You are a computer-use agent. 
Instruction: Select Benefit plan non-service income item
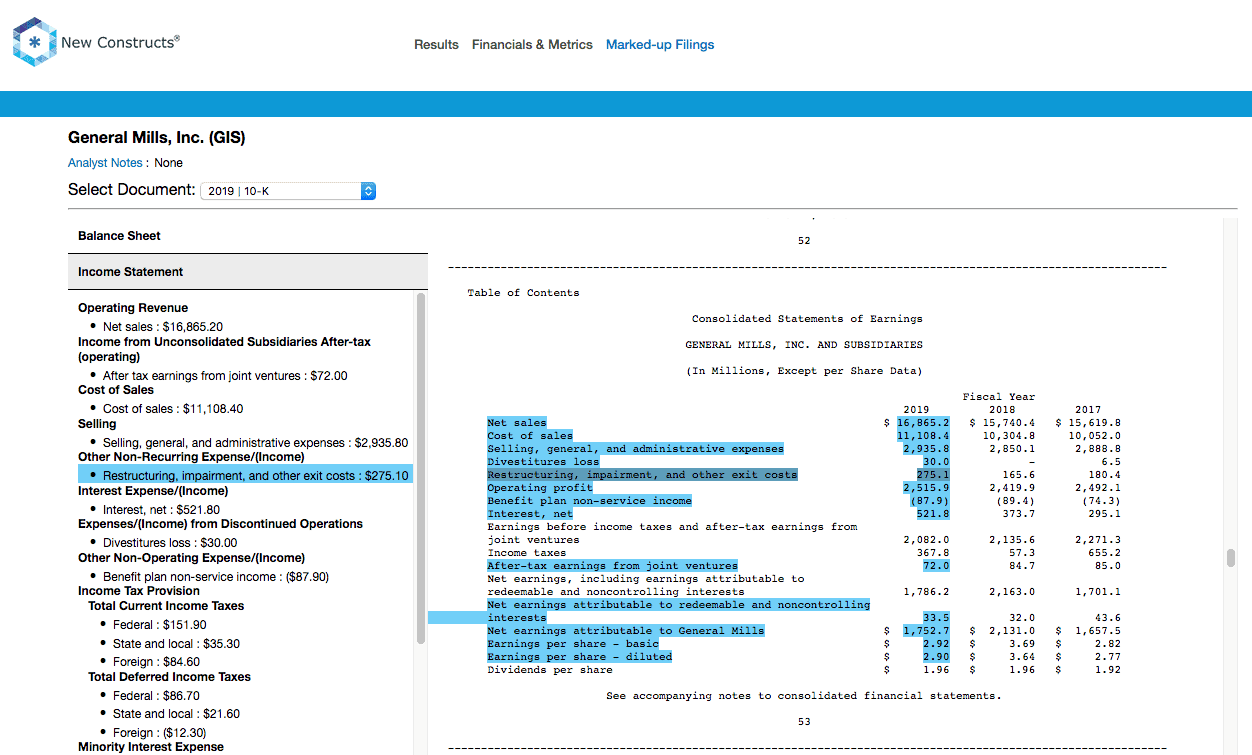click(216, 577)
